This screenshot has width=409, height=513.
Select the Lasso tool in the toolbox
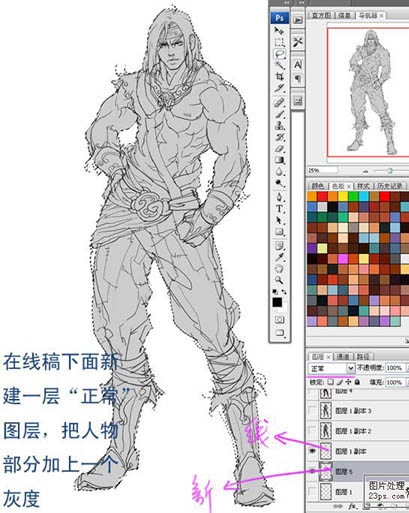[280, 53]
